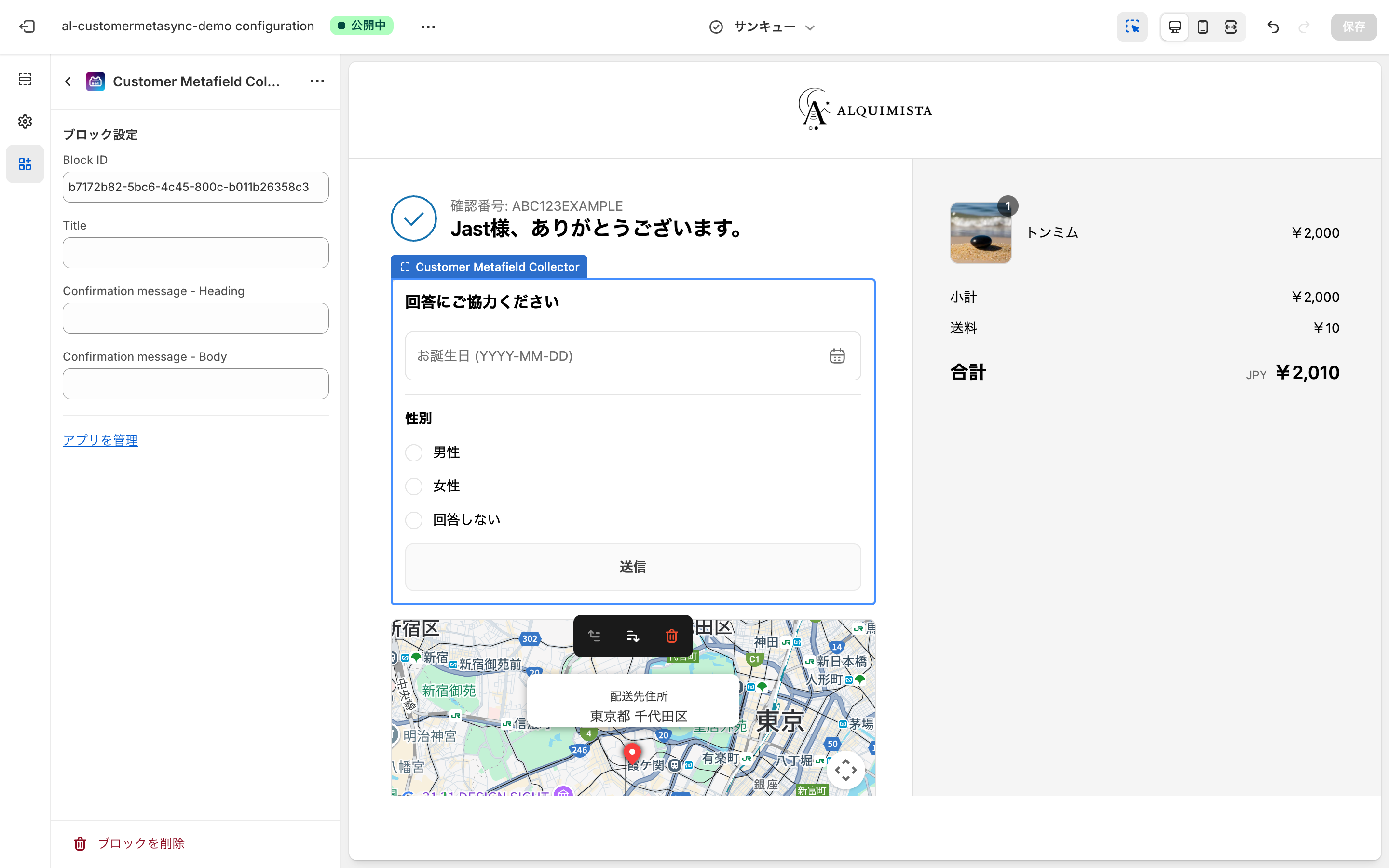Focus the Title input field

coord(196,253)
